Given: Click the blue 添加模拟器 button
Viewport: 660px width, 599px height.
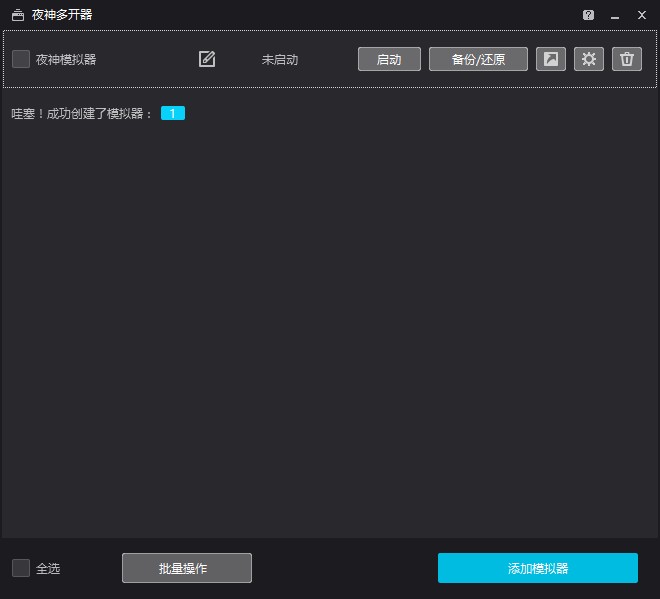Looking at the screenshot, I should [x=537, y=568].
